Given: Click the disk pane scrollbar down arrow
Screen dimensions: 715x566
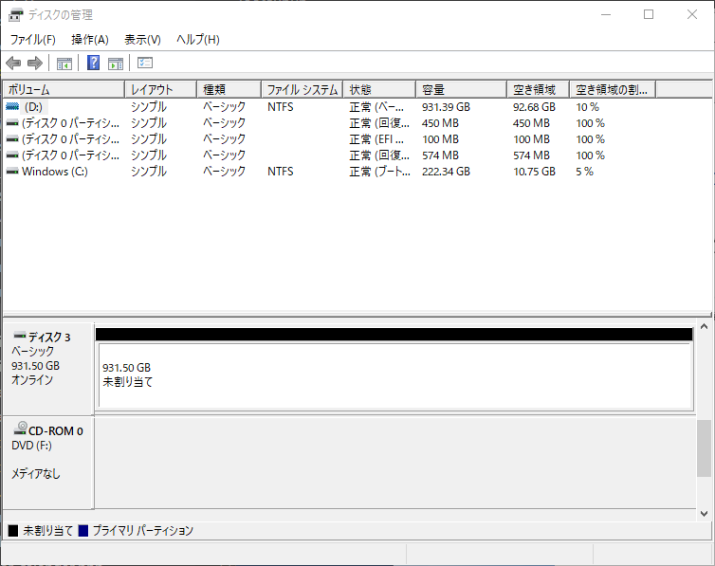Looking at the screenshot, I should (x=705, y=510).
